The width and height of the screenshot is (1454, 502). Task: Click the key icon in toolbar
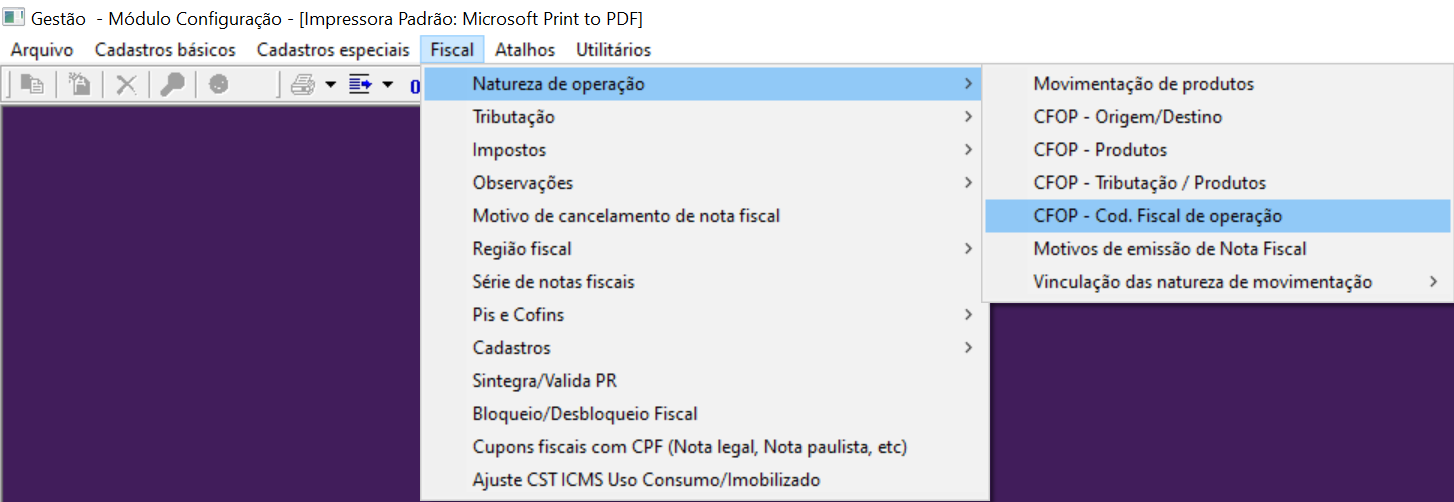172,85
